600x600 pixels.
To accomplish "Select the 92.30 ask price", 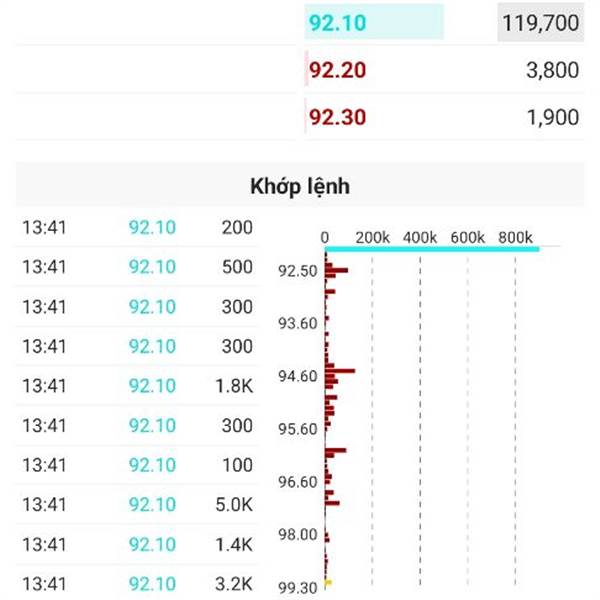I will (337, 117).
